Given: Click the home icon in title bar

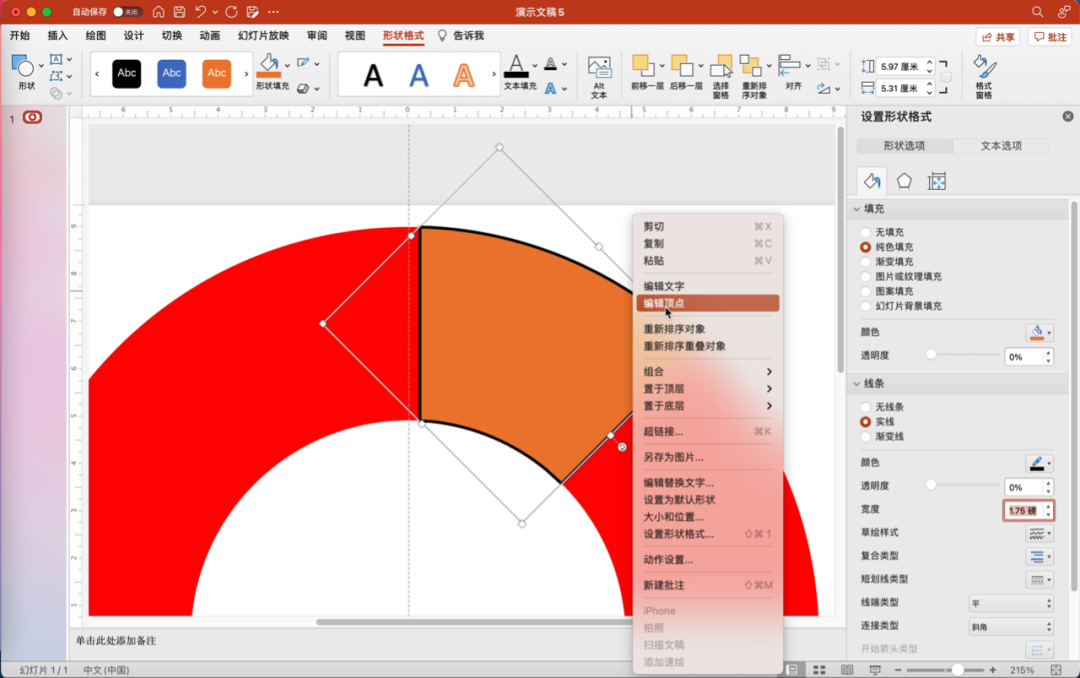Looking at the screenshot, I should 158,12.
